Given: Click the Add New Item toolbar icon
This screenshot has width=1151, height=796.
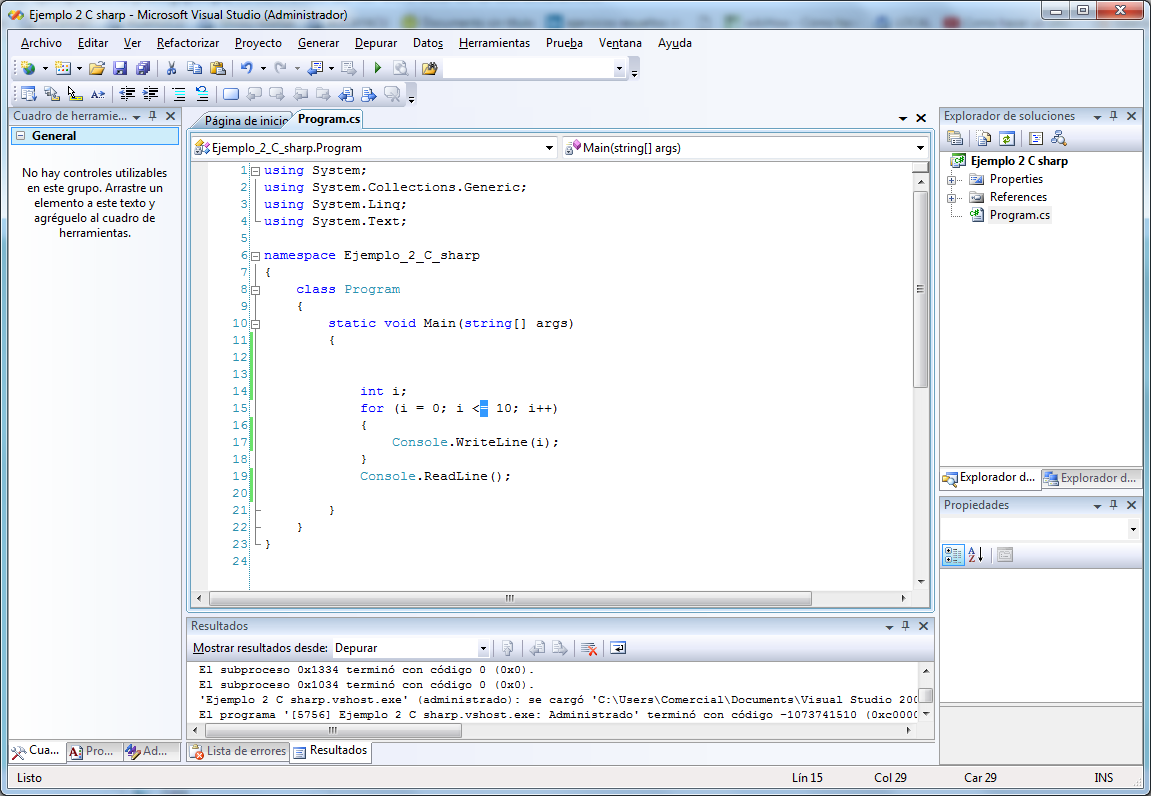Looking at the screenshot, I should (63, 68).
